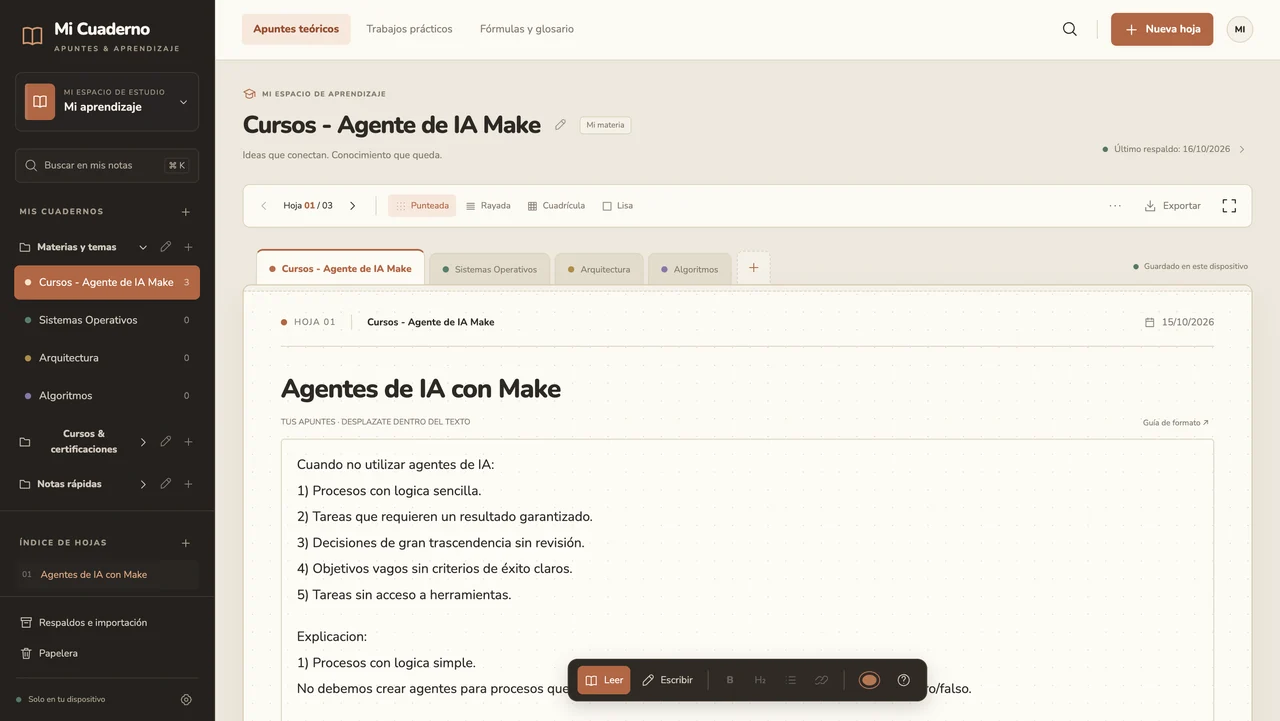The width and height of the screenshot is (1280, 721).
Task: Pick the orange ink color swatch
Action: click(869, 680)
